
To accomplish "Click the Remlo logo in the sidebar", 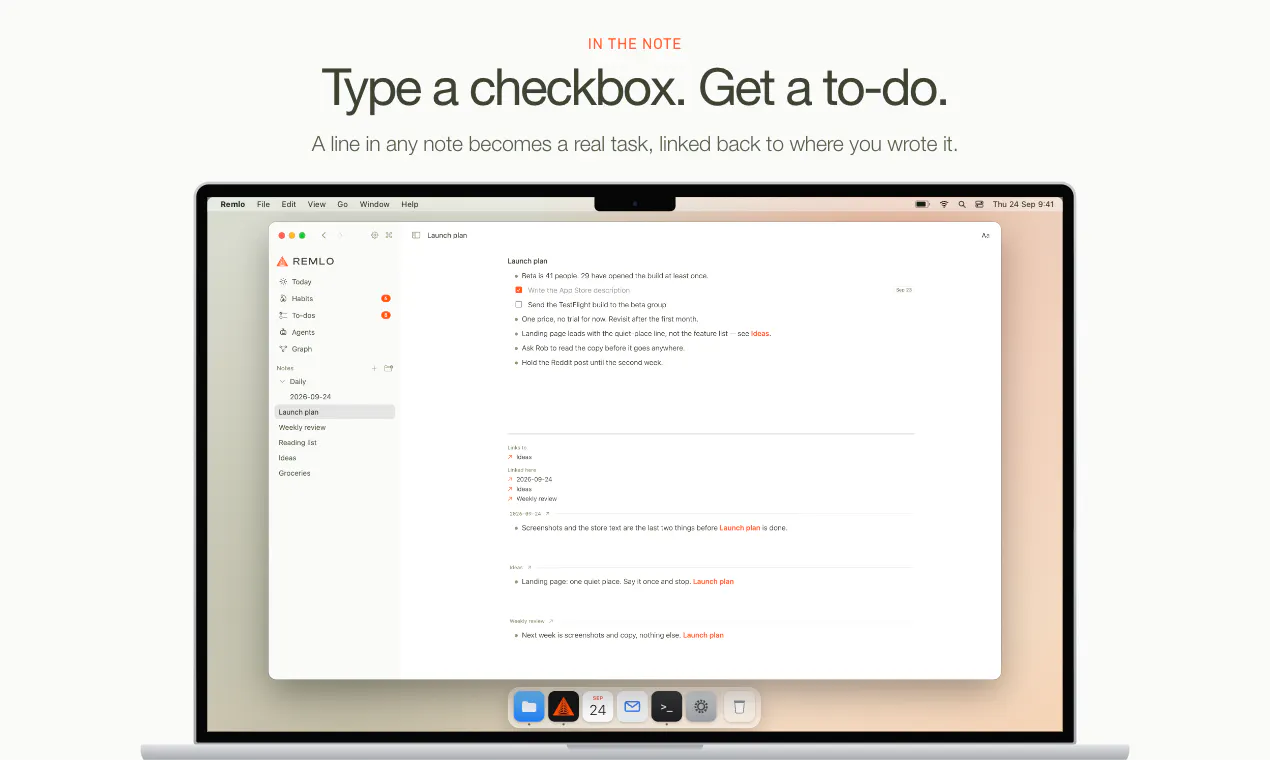I will click(305, 261).
